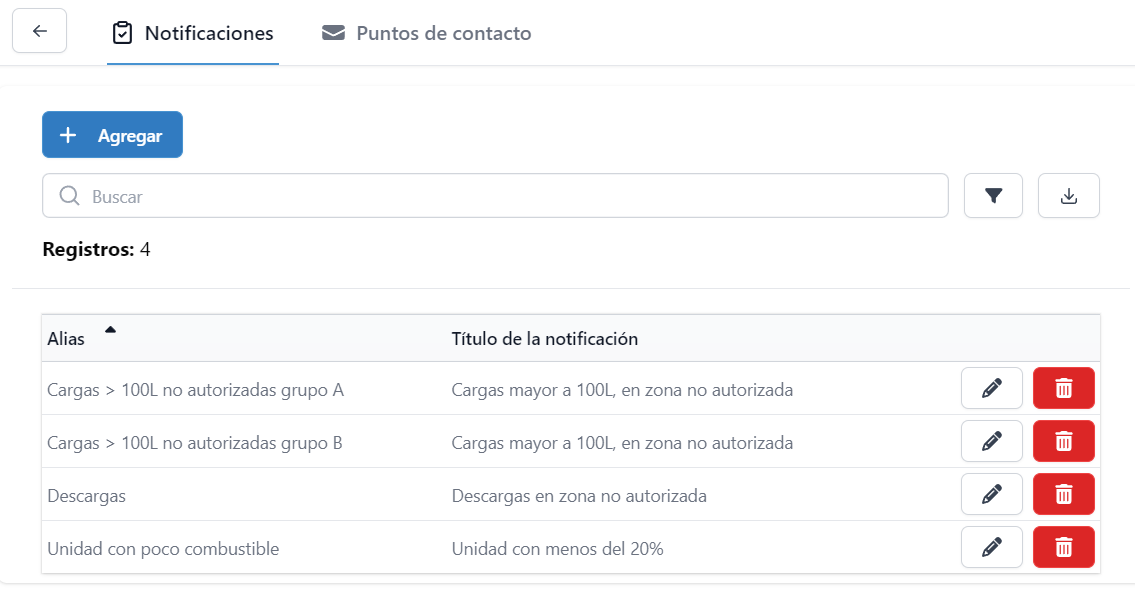Image resolution: width=1135 pixels, height=597 pixels.
Task: Click the download/export icon
Action: 1069,195
